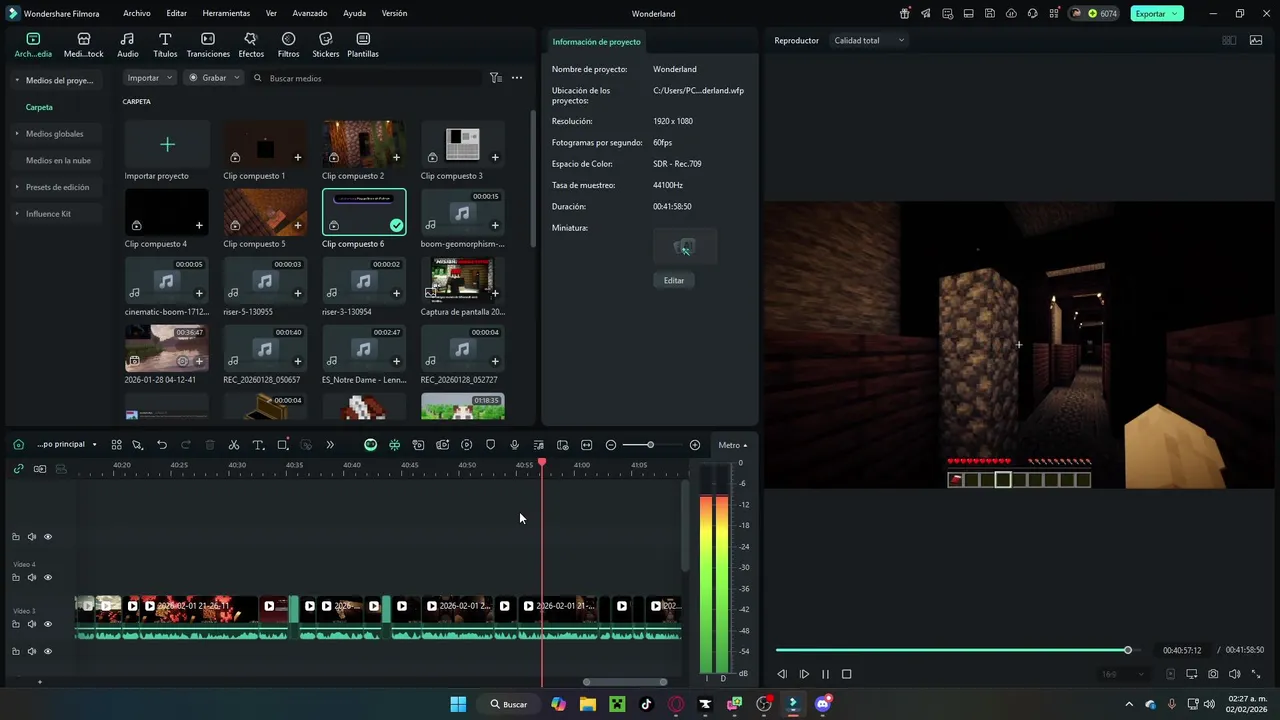Mute the Vídeo 3 track speaker
The width and height of the screenshot is (1280, 720).
[32, 624]
